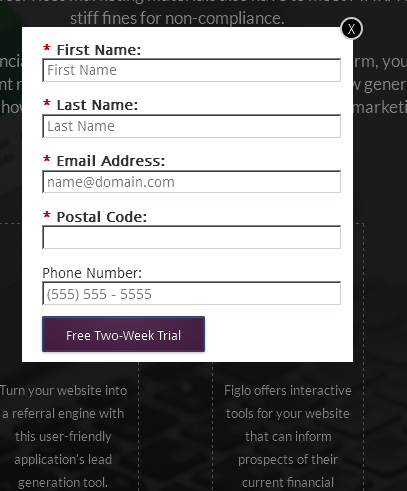
Task: Click the partially hidden 'marketi' background text
Action: pyautogui.click(x=380, y=107)
